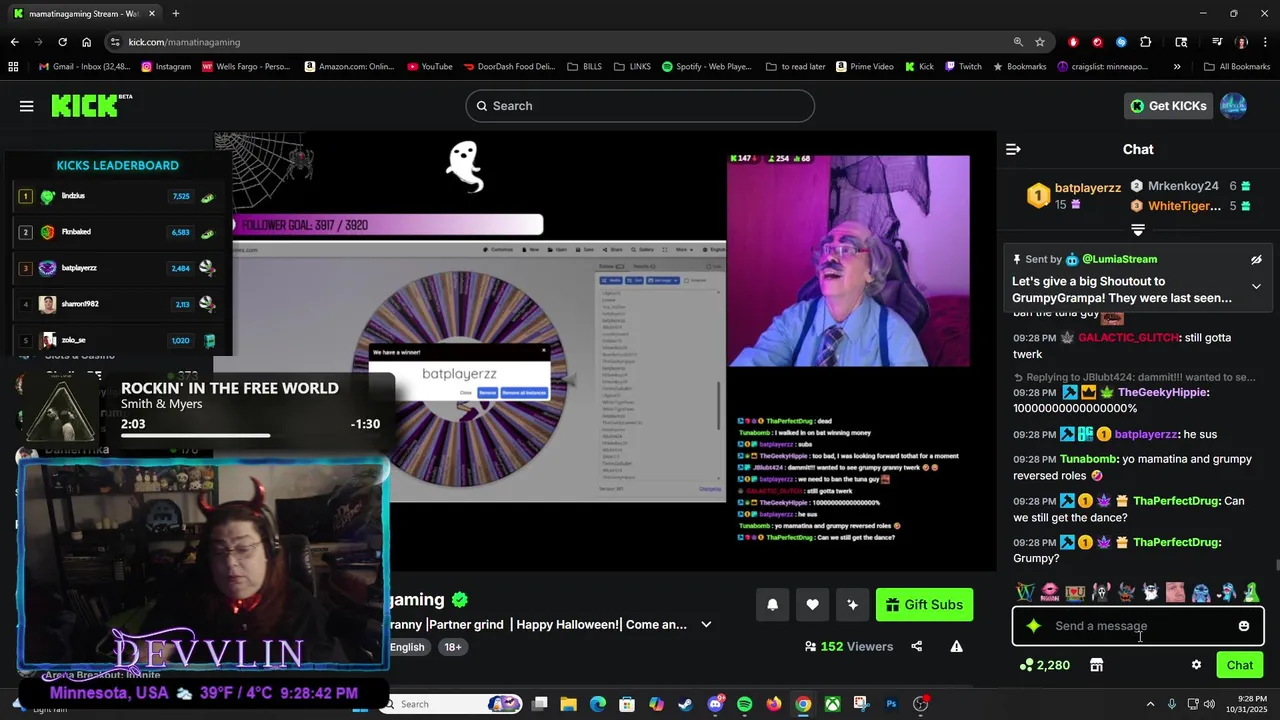Click the mamatinagaming Stream browser tab
1280x720 pixels.
(x=84, y=14)
